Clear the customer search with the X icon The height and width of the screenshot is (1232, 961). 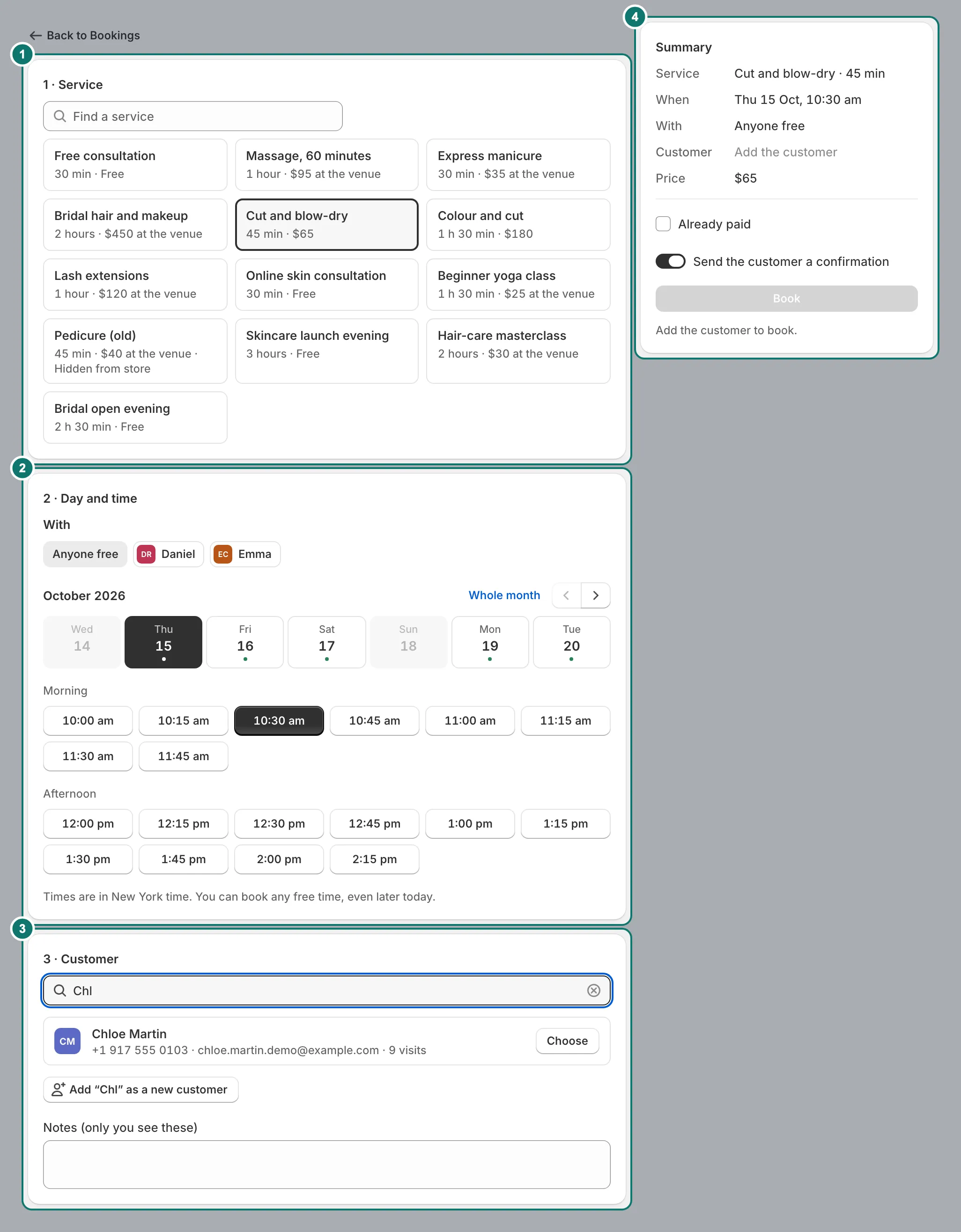pyautogui.click(x=594, y=990)
